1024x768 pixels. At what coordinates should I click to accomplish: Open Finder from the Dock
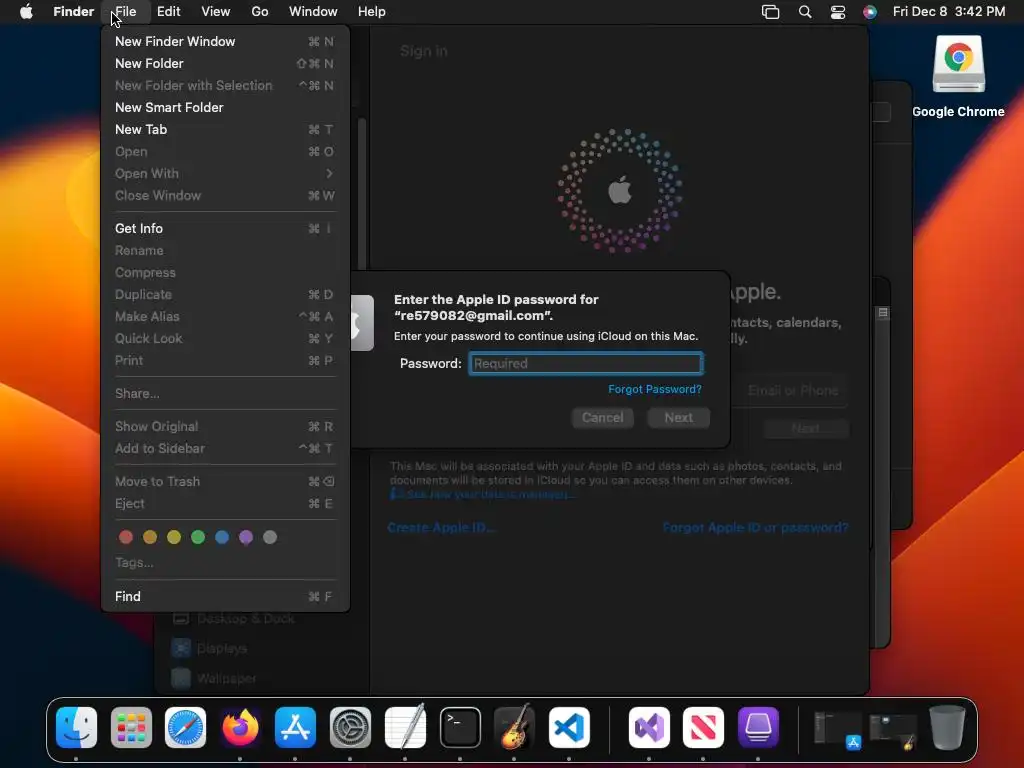(x=76, y=727)
